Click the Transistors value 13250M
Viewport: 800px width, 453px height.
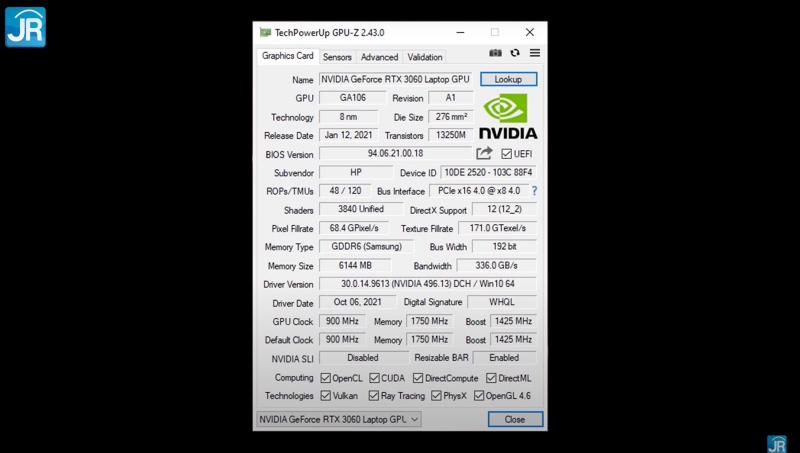pyautogui.click(x=451, y=135)
